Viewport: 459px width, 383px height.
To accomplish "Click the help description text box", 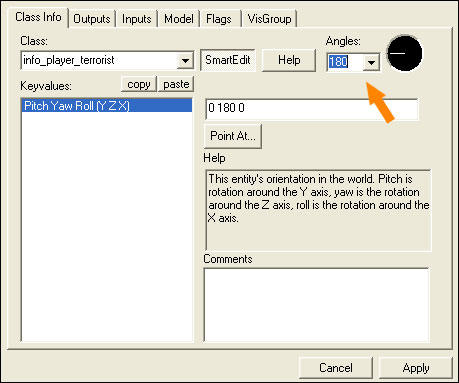I will 318,210.
